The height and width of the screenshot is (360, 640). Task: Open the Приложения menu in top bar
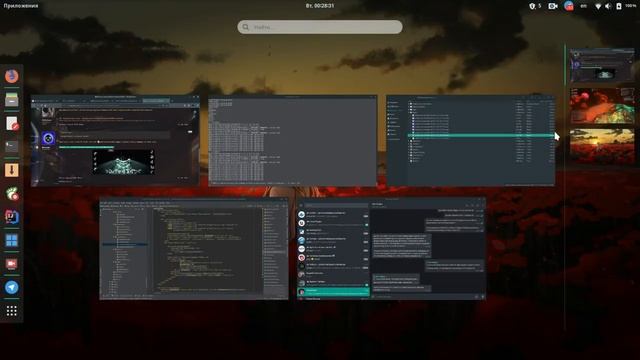[21, 6]
